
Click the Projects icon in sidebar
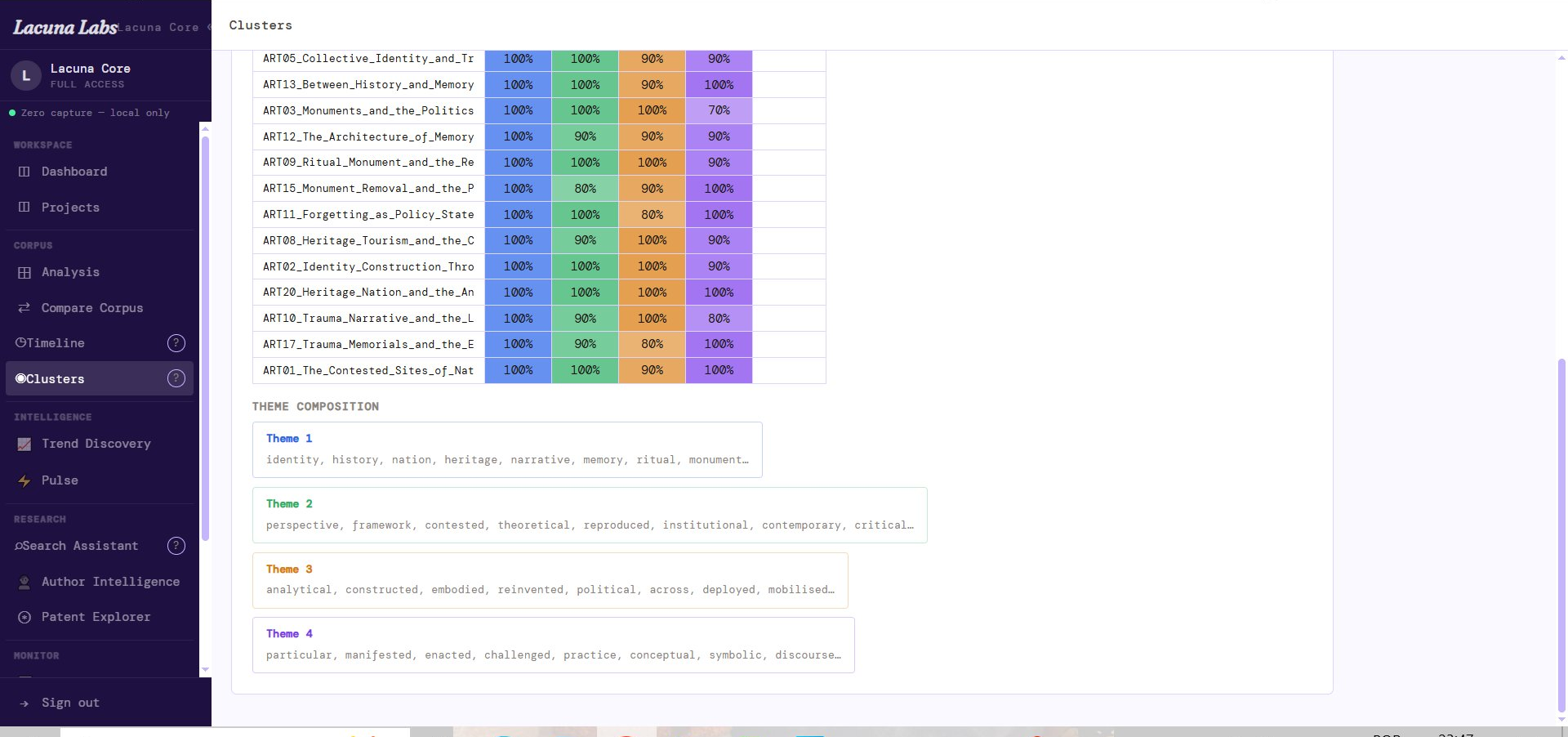24,208
